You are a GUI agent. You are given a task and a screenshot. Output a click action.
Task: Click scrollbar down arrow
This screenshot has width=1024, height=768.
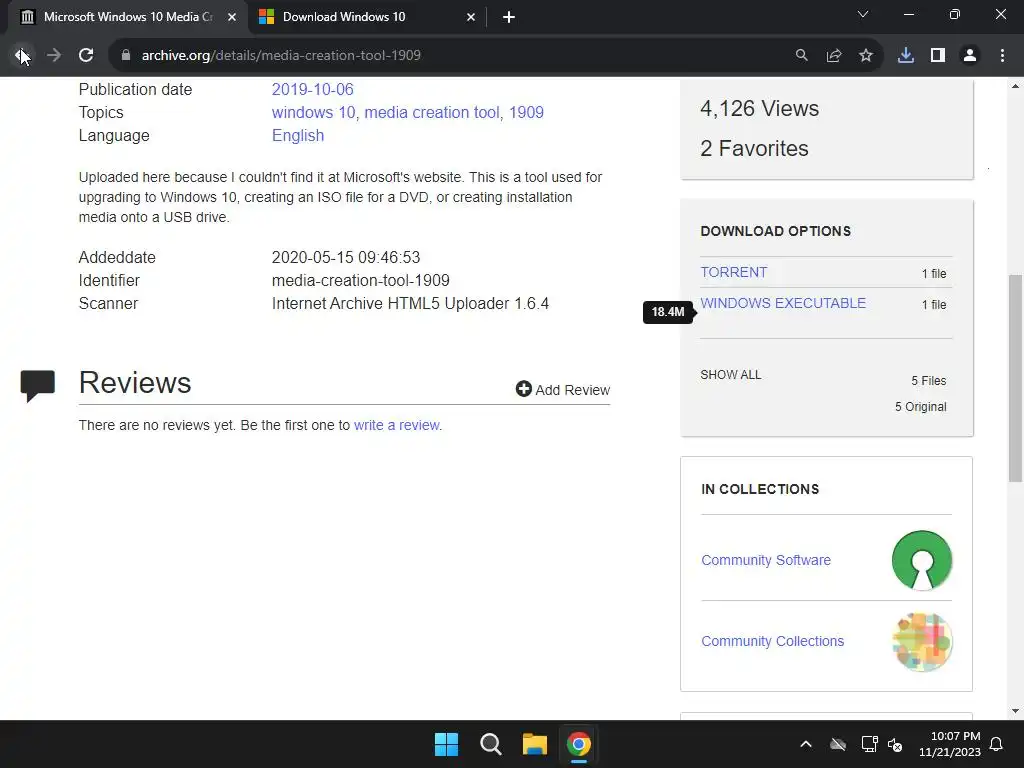tap(1015, 711)
